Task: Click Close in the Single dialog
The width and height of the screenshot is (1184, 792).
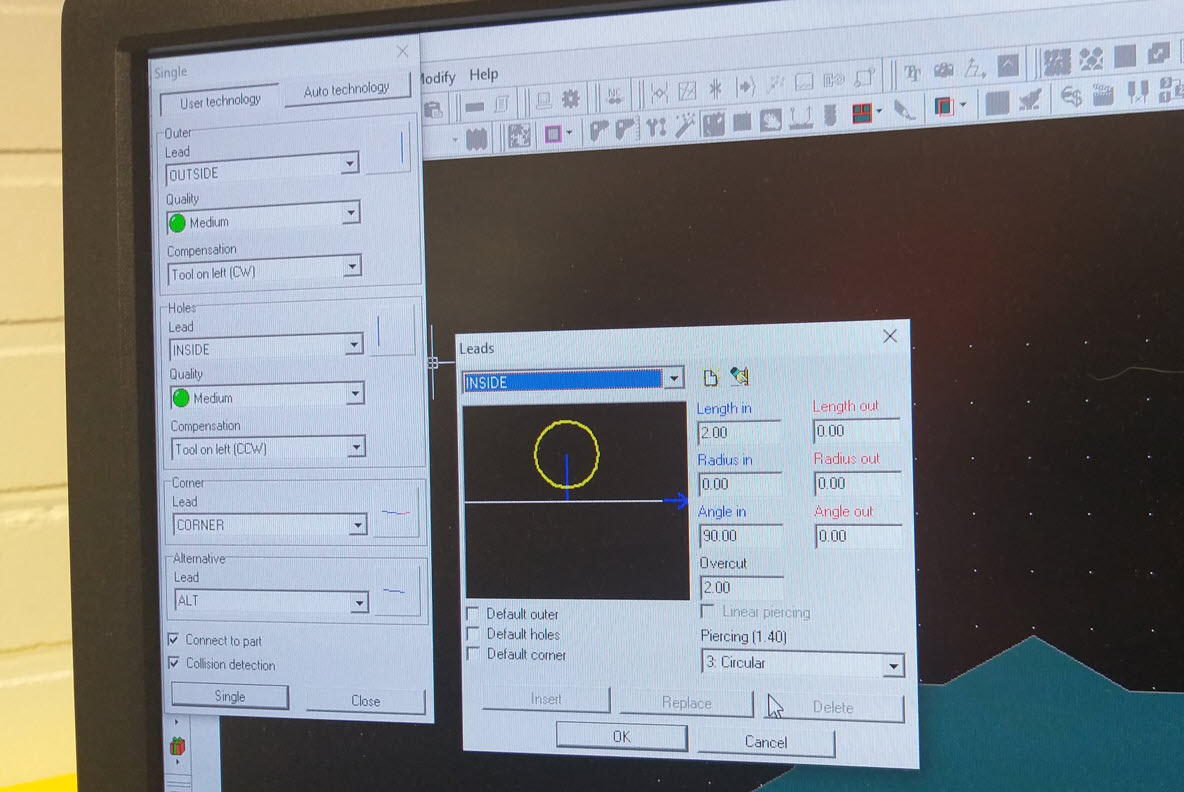Action: tap(365, 701)
